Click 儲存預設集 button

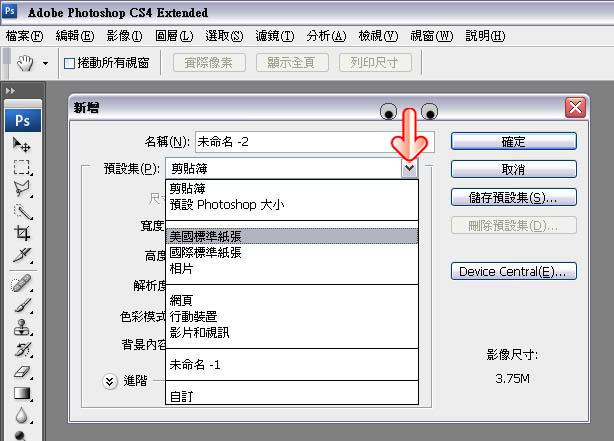tap(514, 197)
